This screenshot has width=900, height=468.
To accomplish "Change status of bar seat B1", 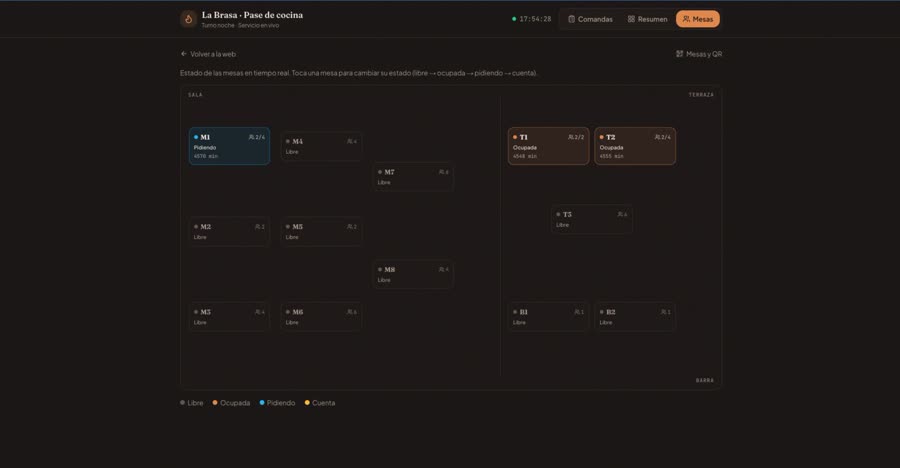I will point(548,317).
